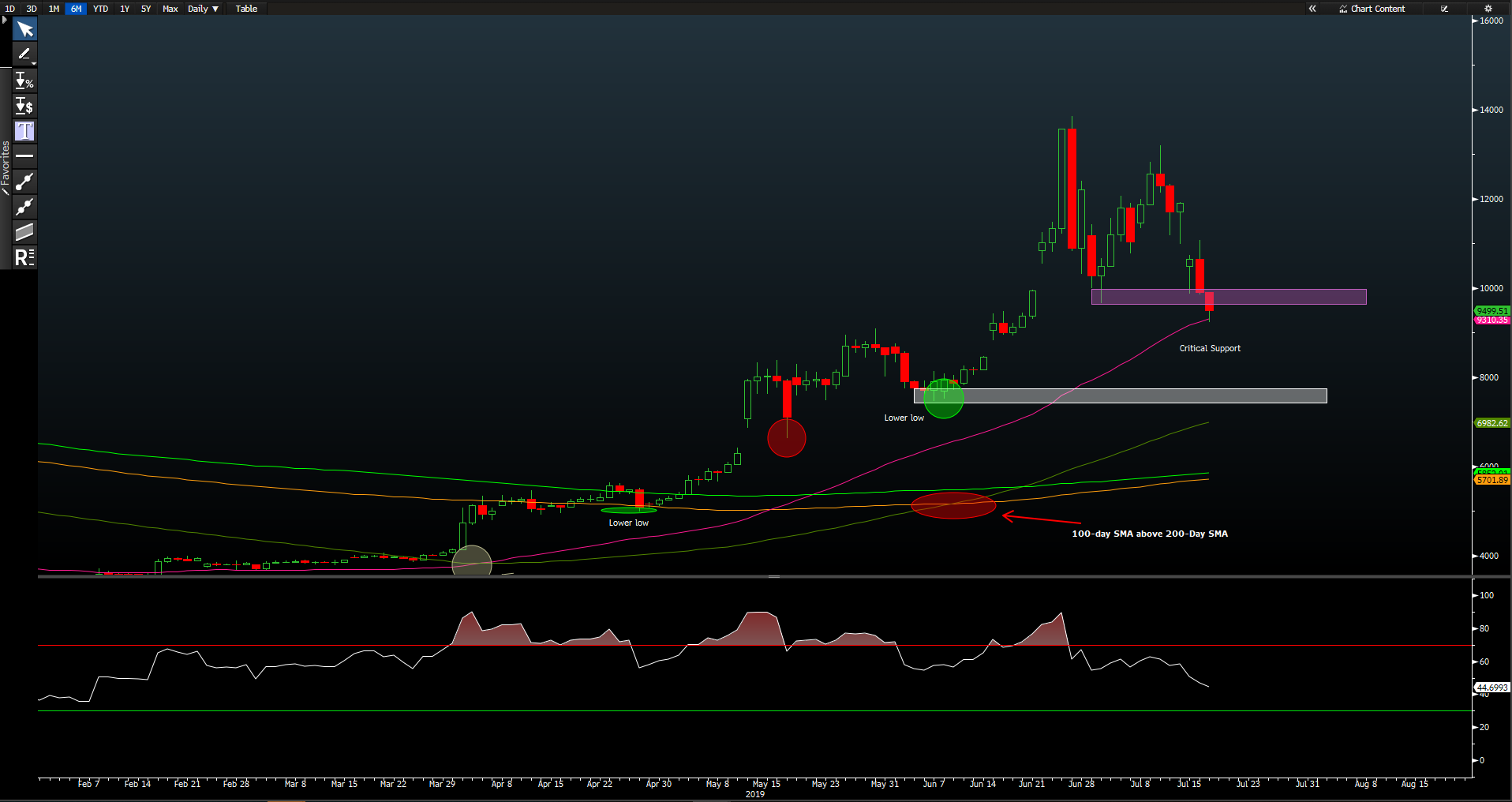Click the Feb 7 date axis label
Viewport: 1512px width, 802px height.
point(88,784)
